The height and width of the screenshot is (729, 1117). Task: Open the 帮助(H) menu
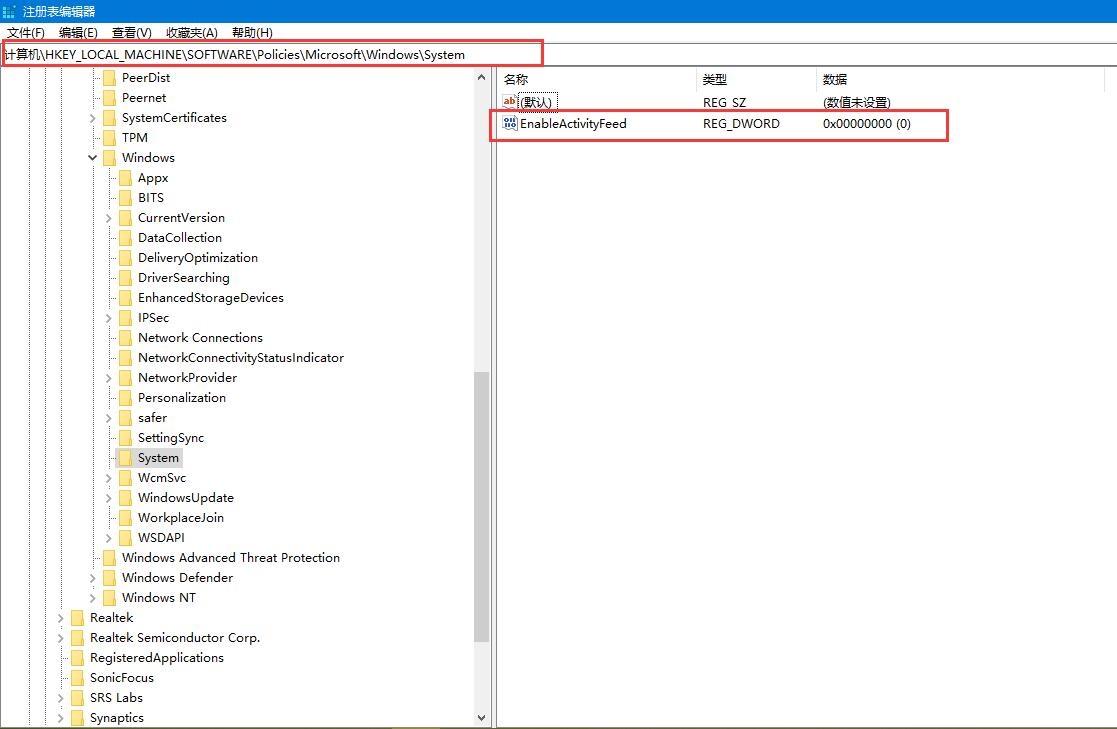point(252,33)
